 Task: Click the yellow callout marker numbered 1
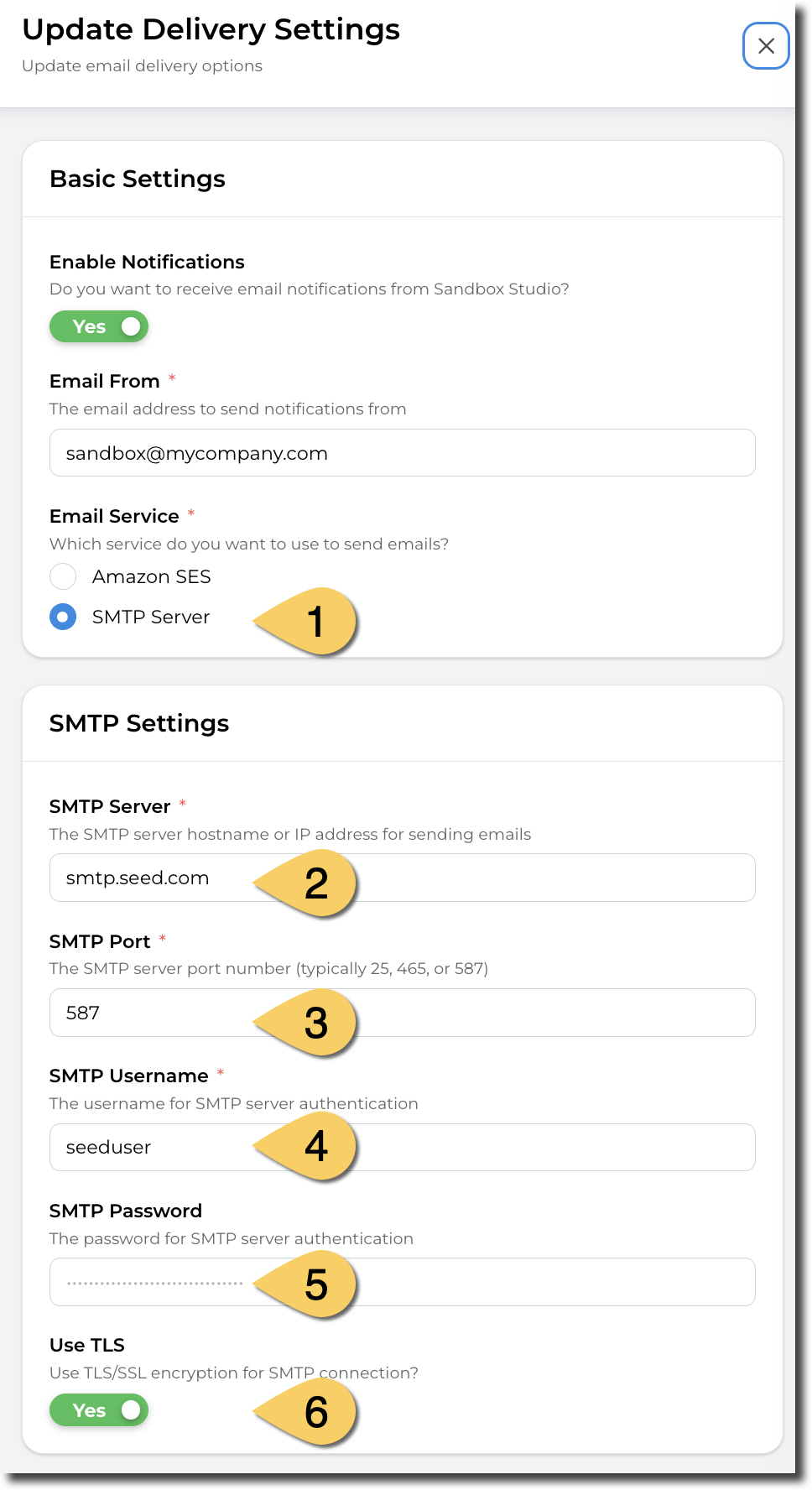click(x=306, y=622)
